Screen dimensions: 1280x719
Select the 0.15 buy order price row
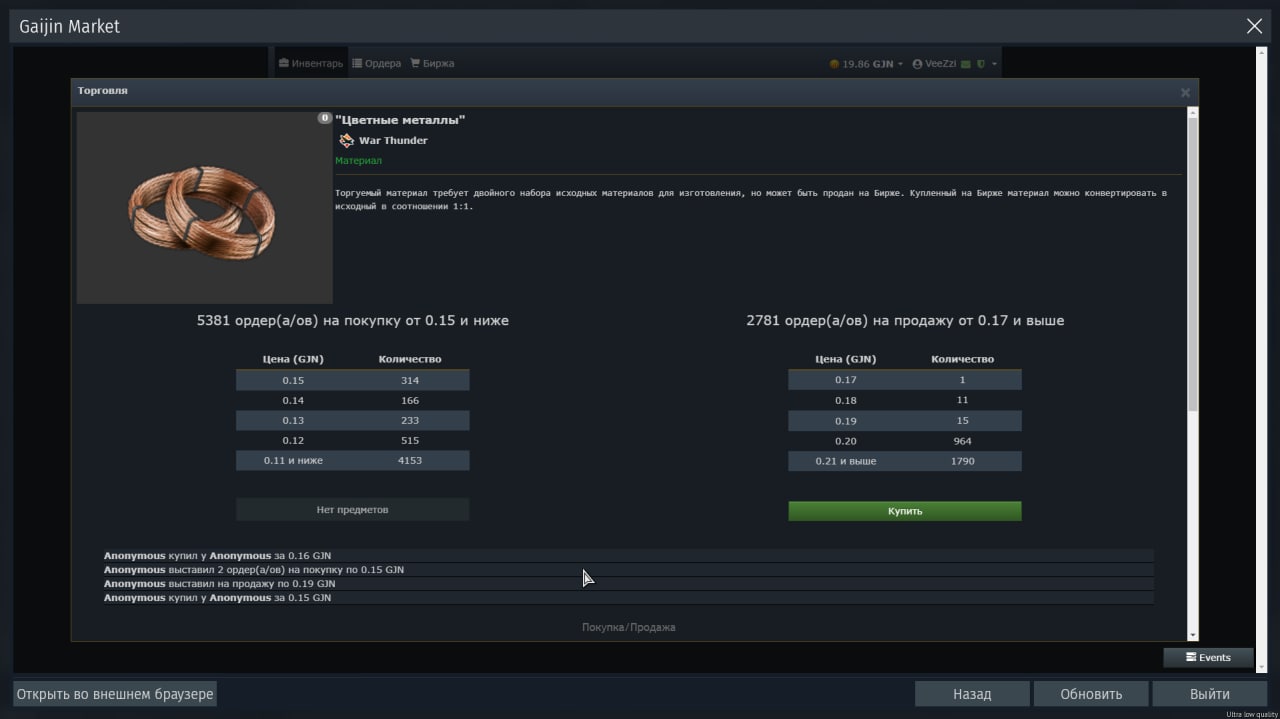[x=352, y=380]
